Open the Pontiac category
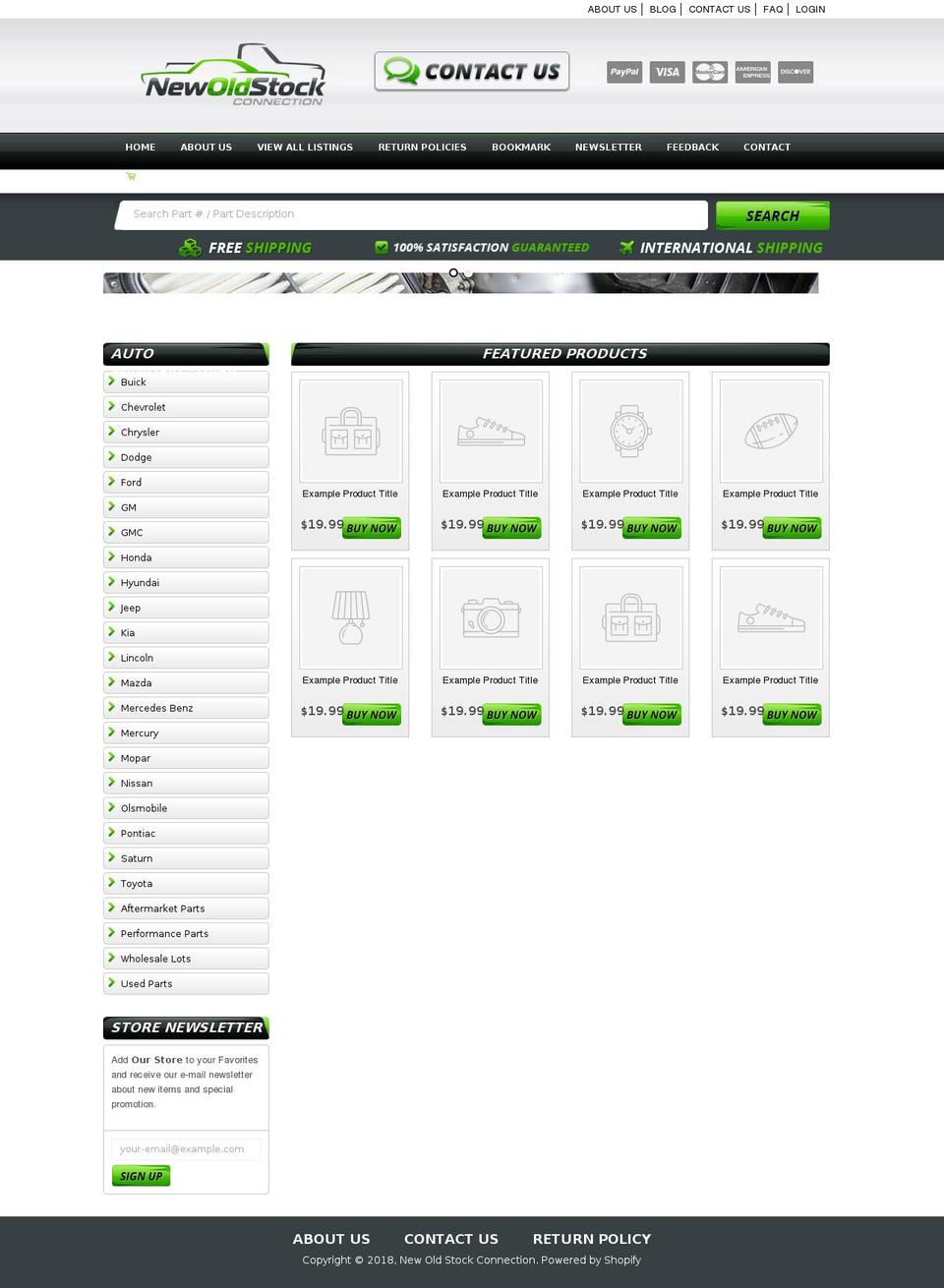The width and height of the screenshot is (944, 1288). (x=186, y=834)
